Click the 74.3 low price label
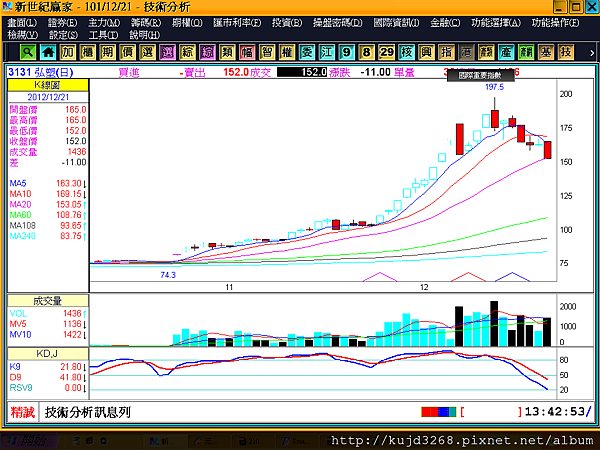Image resolution: width=600 pixels, height=450 pixels. [x=168, y=275]
